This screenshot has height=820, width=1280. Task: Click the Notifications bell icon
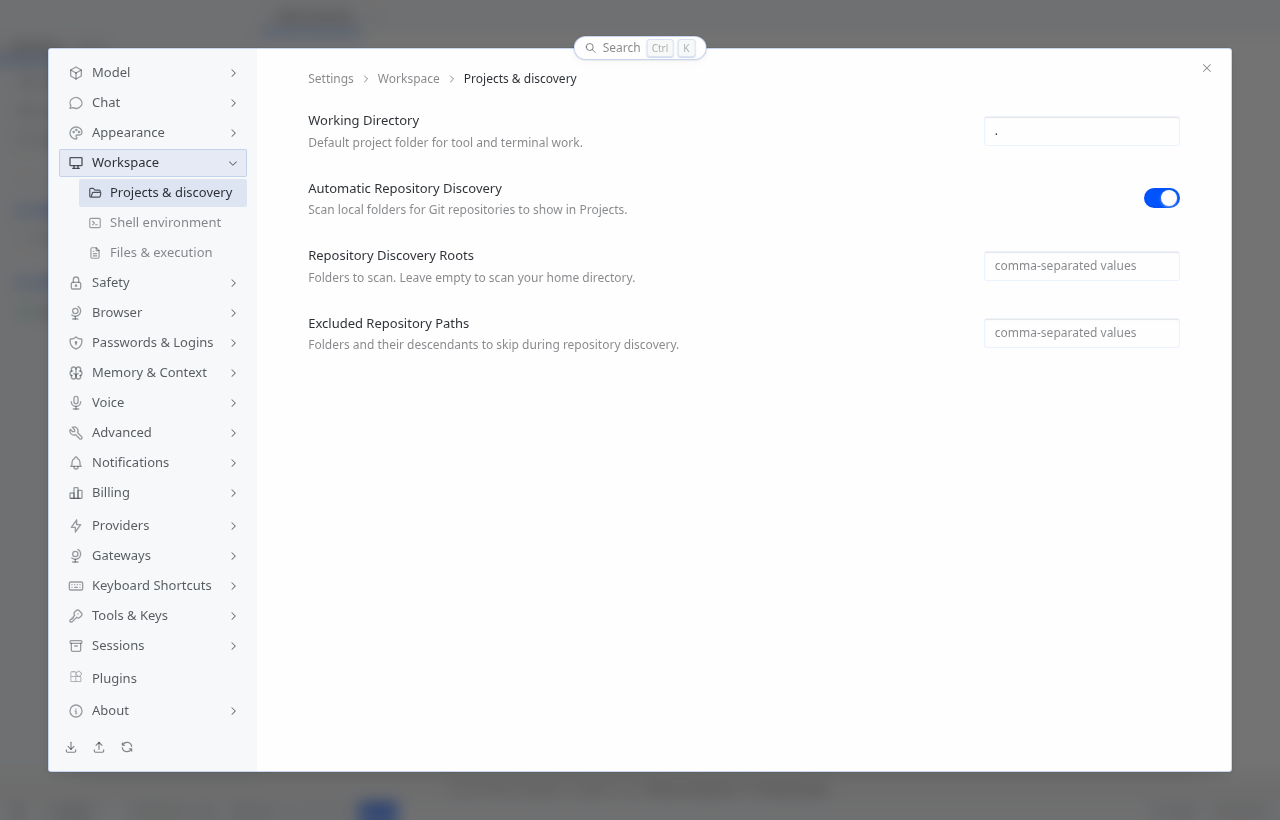click(76, 463)
